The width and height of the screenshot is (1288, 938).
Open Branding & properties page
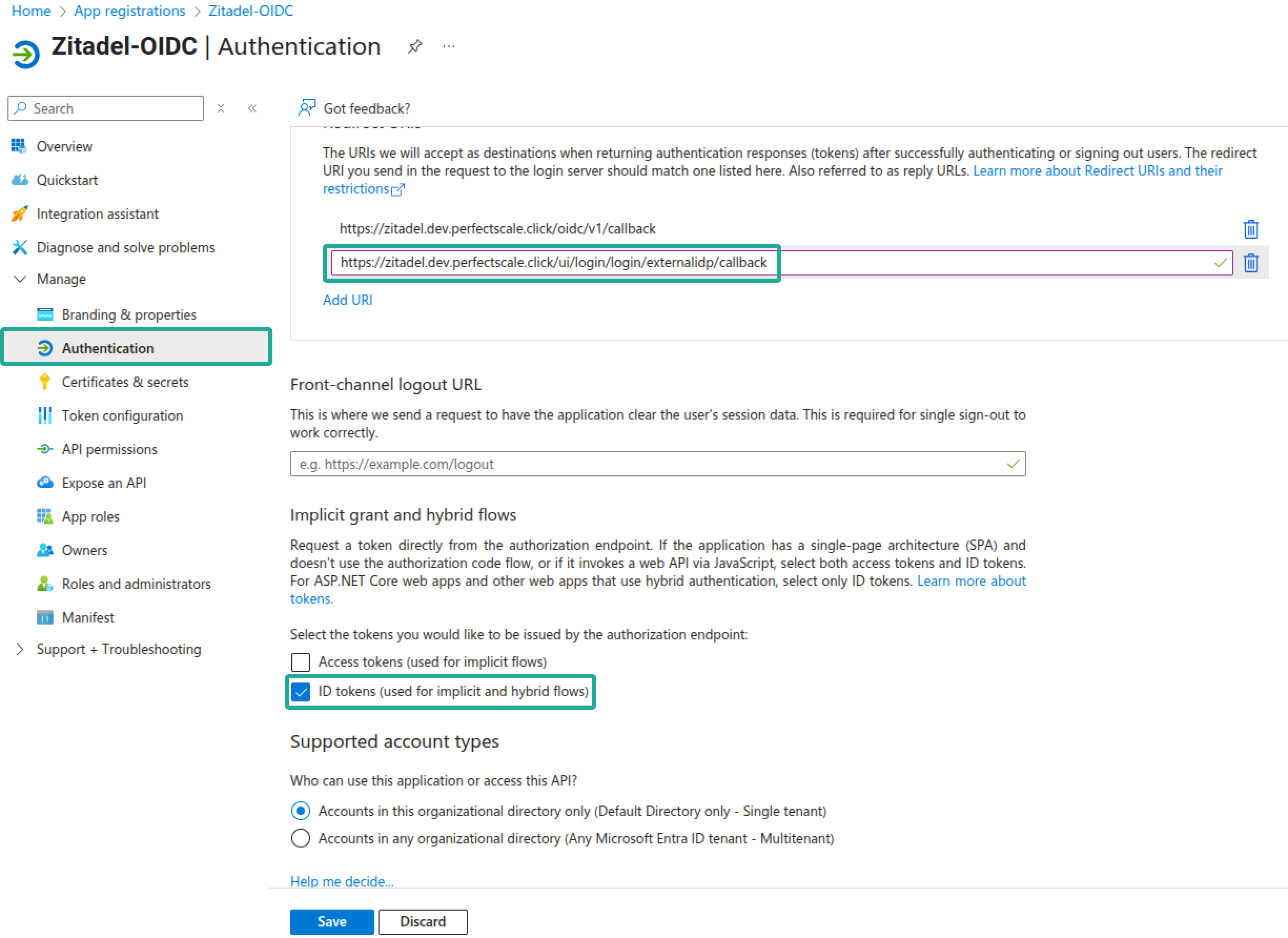pyautogui.click(x=129, y=315)
